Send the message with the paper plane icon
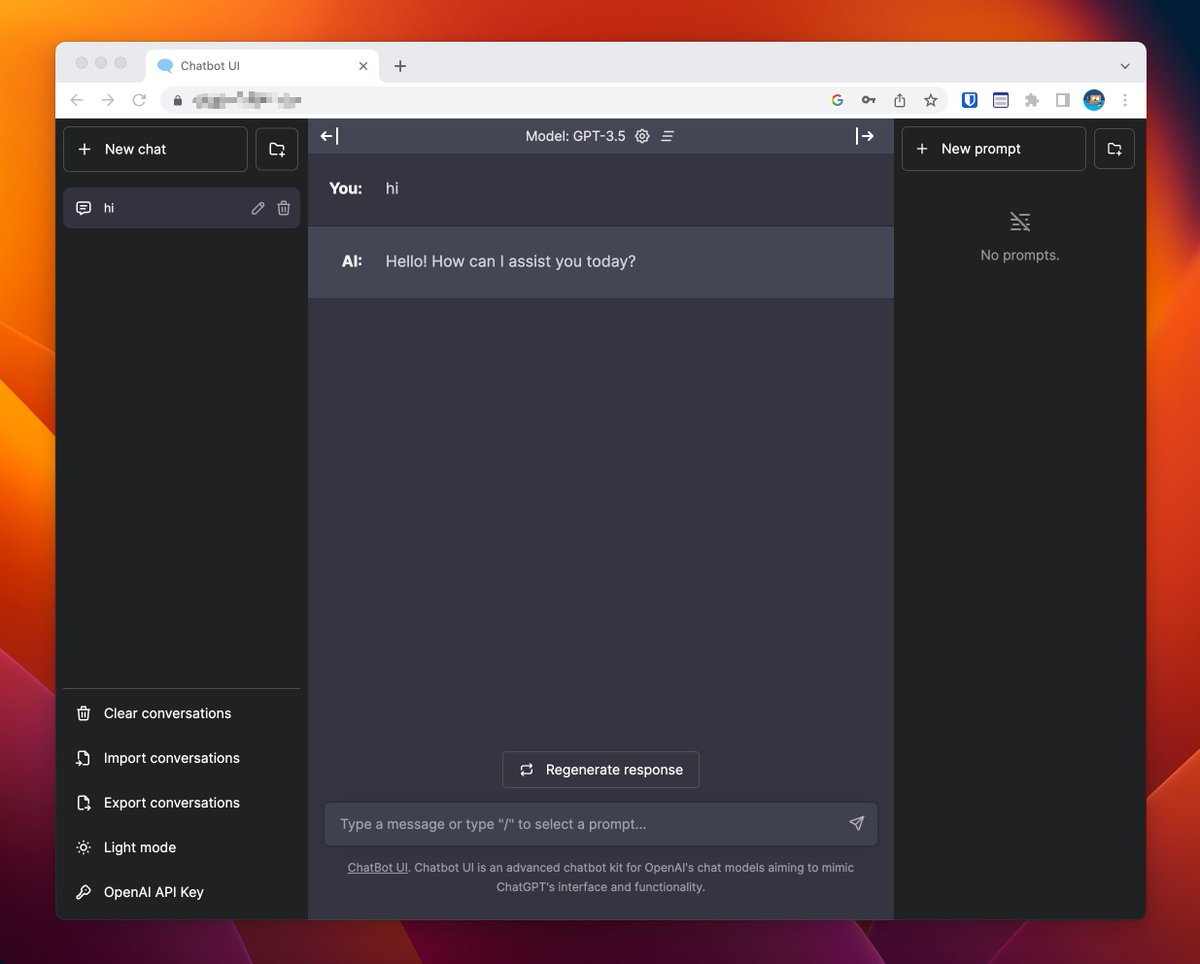Viewport: 1200px width, 964px height. click(856, 824)
